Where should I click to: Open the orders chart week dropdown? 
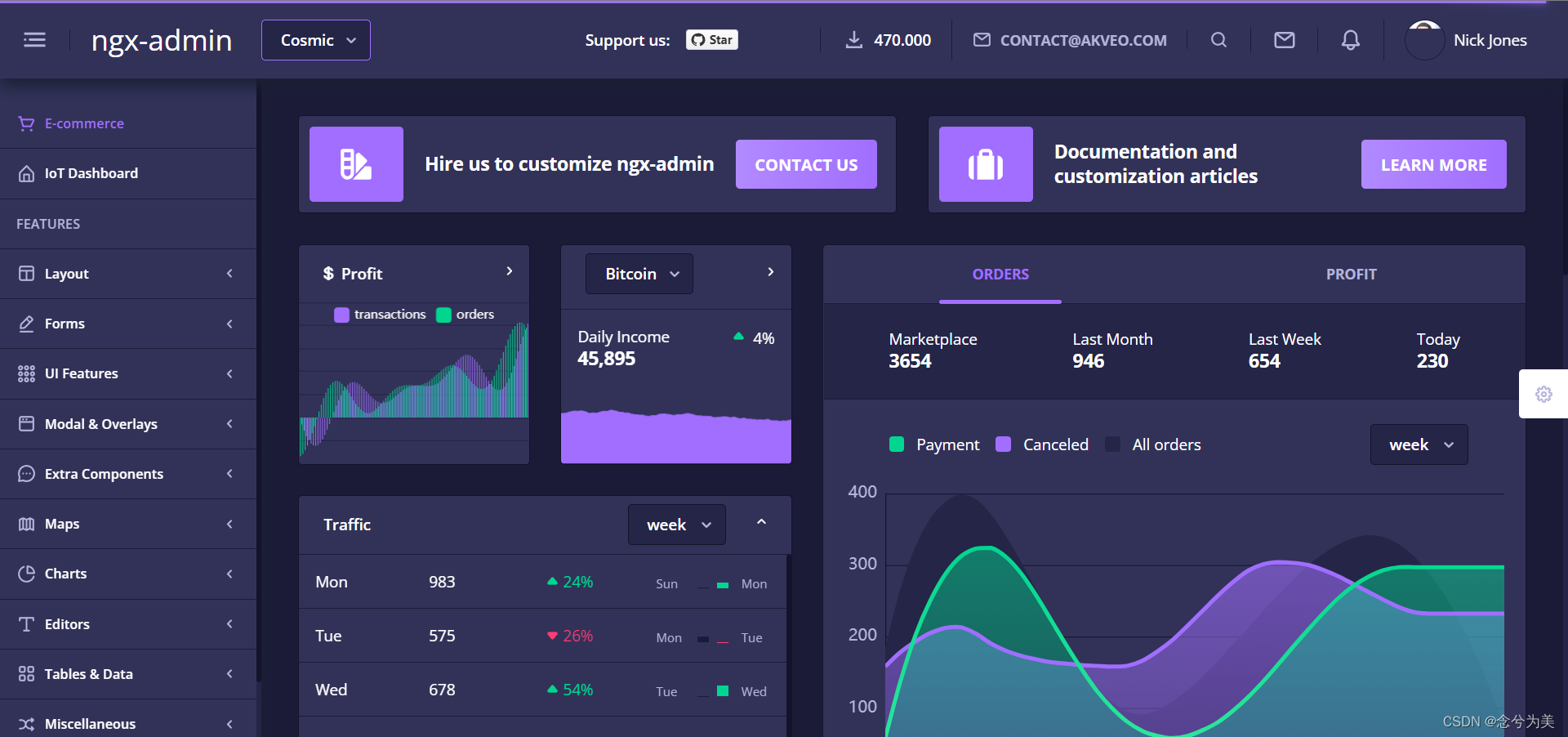1419,444
